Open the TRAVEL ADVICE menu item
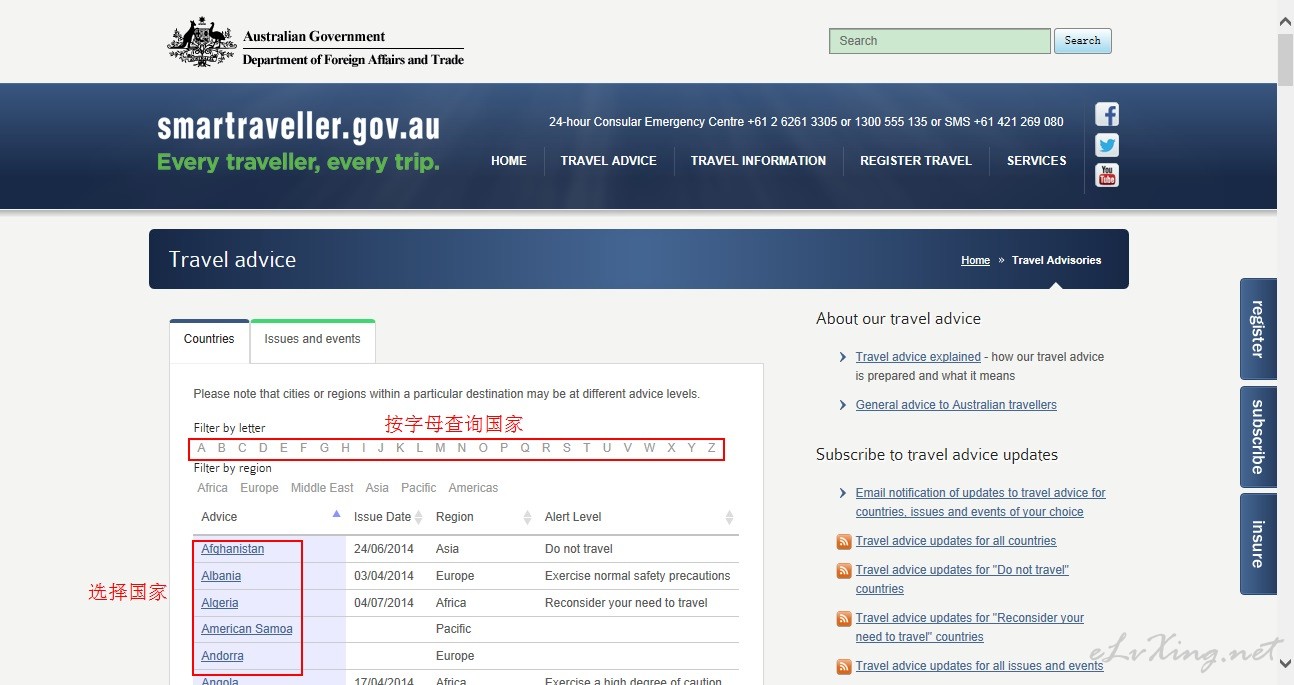Image resolution: width=1294 pixels, height=685 pixels. pyautogui.click(x=609, y=160)
